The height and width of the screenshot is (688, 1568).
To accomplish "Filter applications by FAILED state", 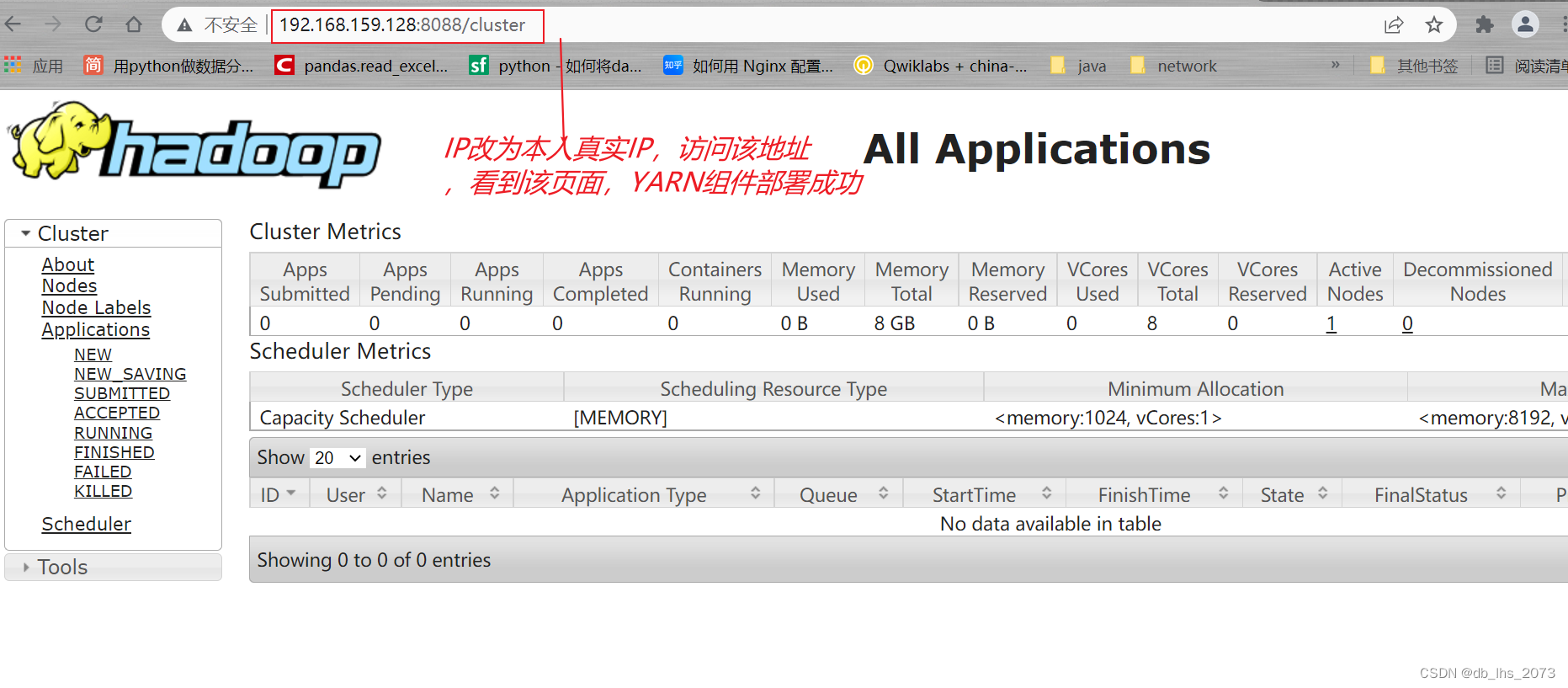I will coord(103,472).
